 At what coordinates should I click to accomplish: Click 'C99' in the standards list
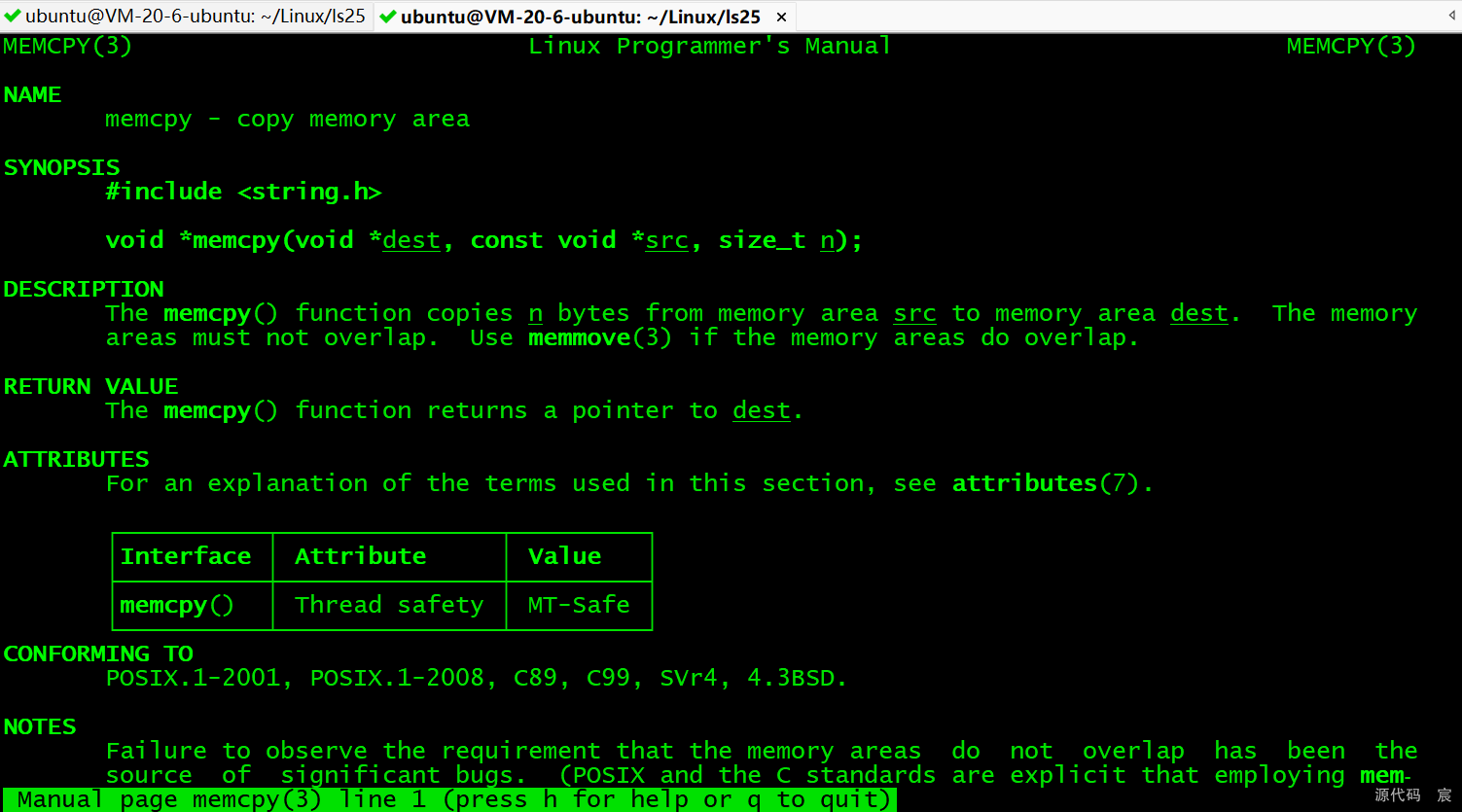point(608,678)
